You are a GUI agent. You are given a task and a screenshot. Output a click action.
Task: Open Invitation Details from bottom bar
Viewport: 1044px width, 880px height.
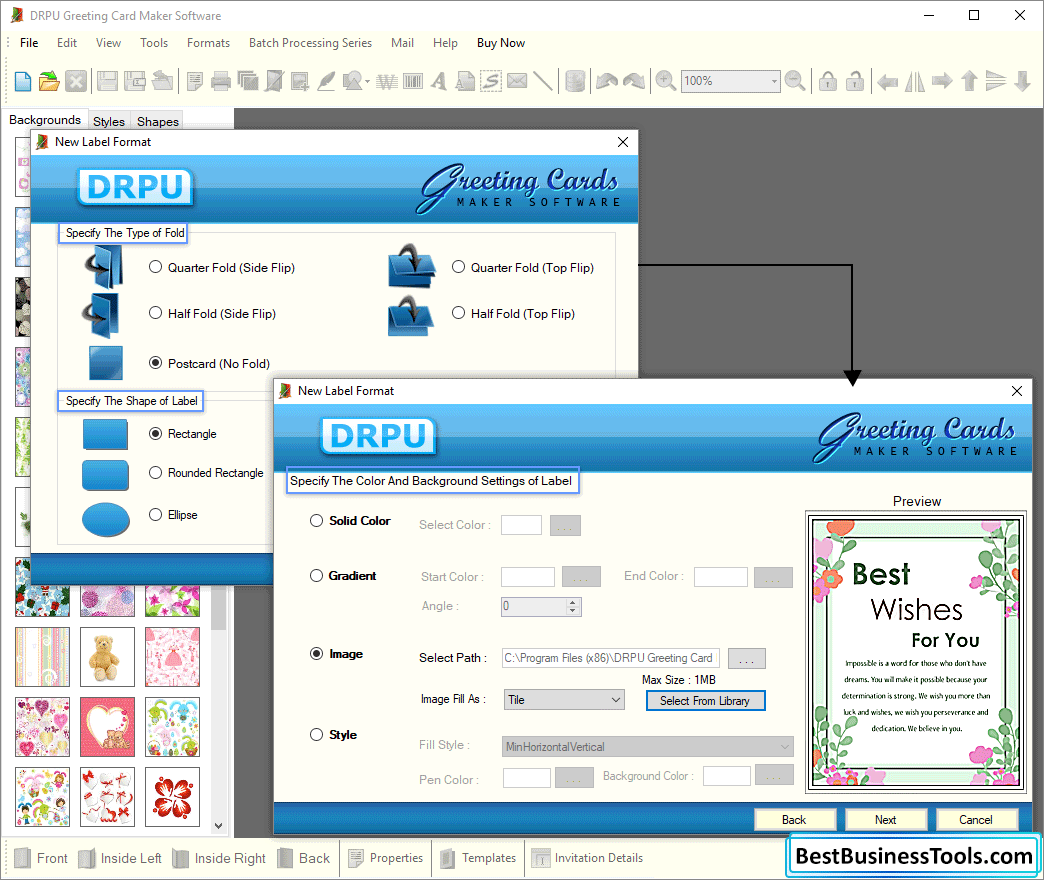tap(587, 858)
